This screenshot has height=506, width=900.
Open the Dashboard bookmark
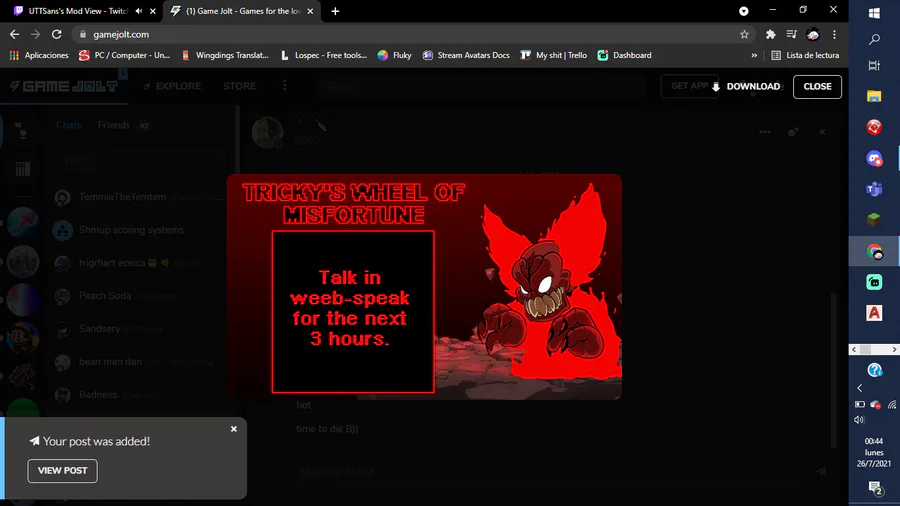pos(624,55)
